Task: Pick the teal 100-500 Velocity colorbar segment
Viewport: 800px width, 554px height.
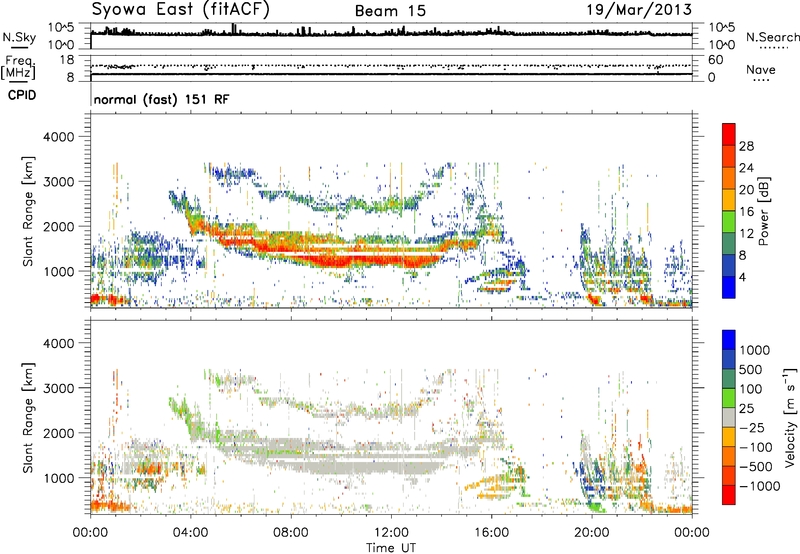Action: (x=729, y=379)
